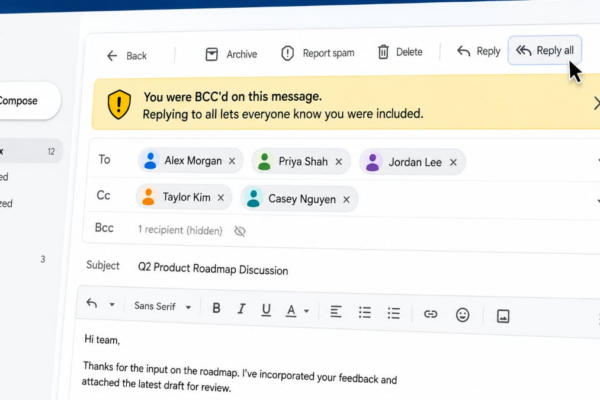Screen dimensions: 600x400
Task: Open the undo dropdown arrow
Action: 112,305
